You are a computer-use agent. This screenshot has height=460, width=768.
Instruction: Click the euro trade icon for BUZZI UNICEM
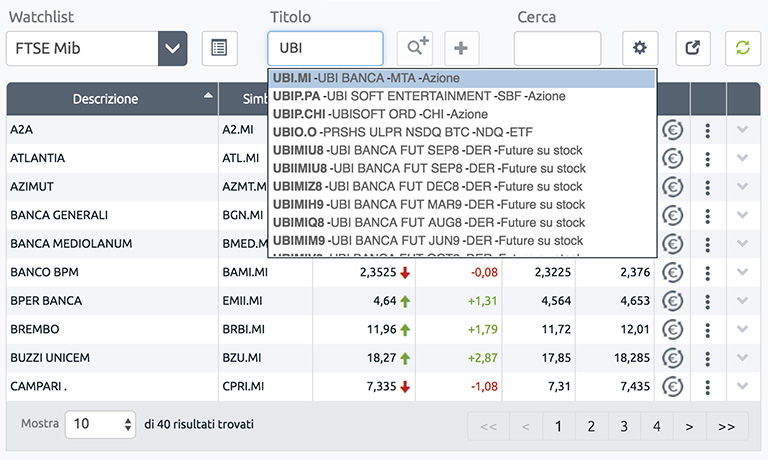click(x=672, y=358)
